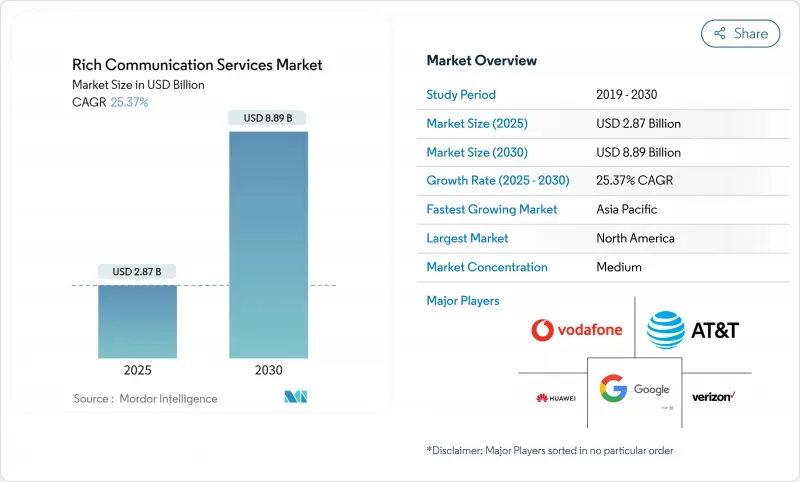800x482 pixels.
Task: Select the Fastest Growing Market row
Action: [588, 210]
